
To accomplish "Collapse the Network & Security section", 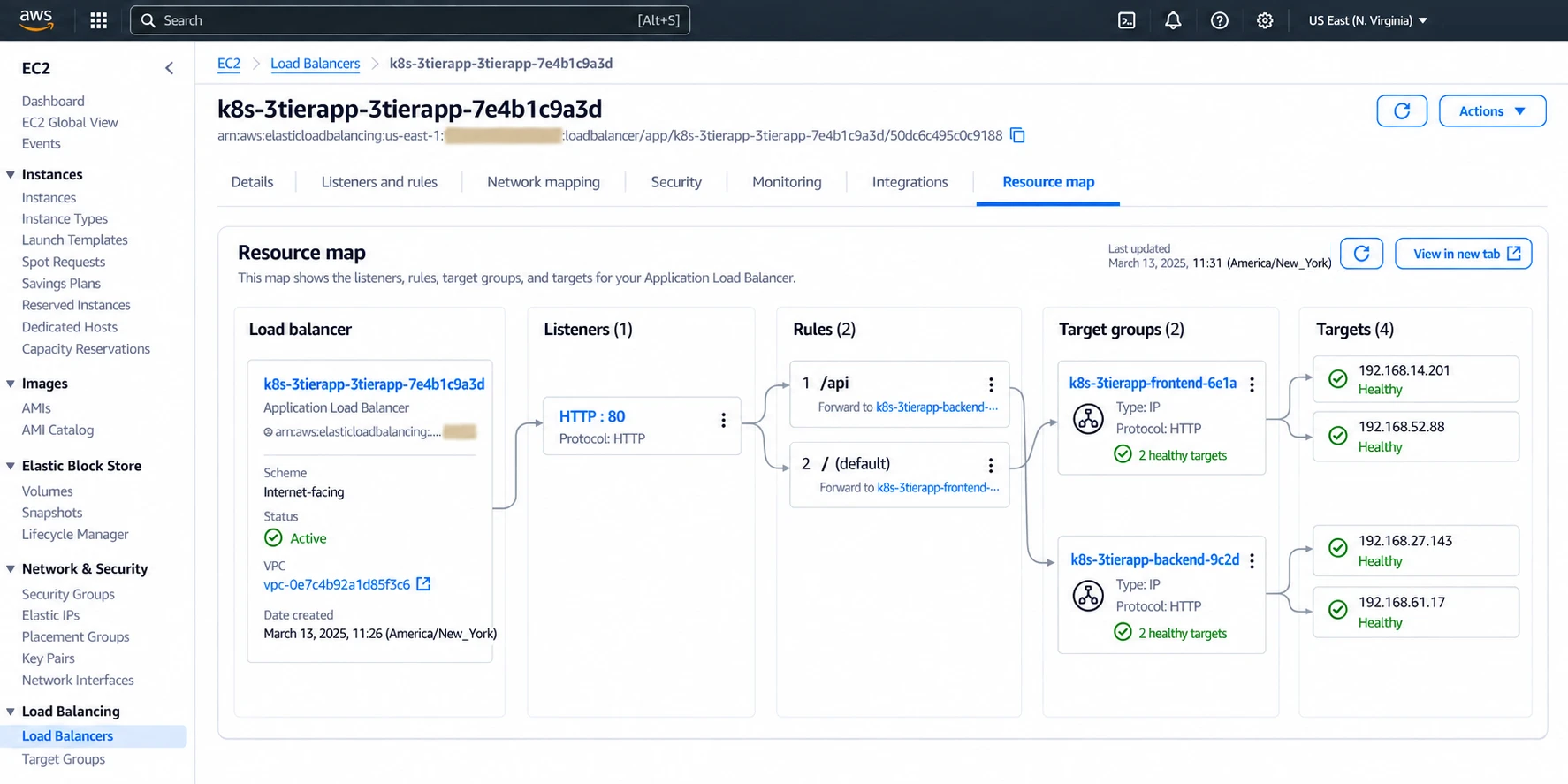I will tap(11, 569).
